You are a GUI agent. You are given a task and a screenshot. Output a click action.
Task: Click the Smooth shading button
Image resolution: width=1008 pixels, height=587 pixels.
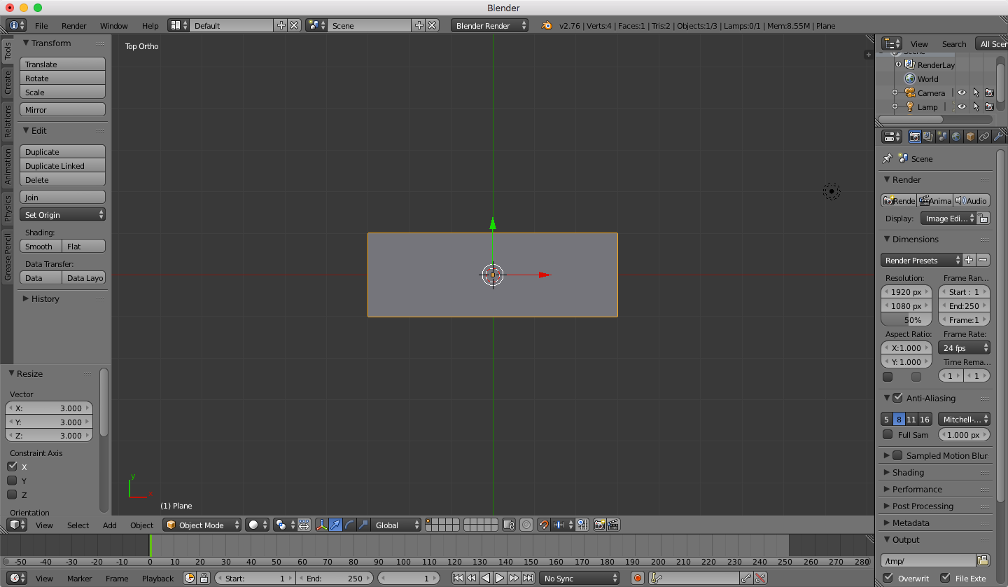tap(40, 246)
